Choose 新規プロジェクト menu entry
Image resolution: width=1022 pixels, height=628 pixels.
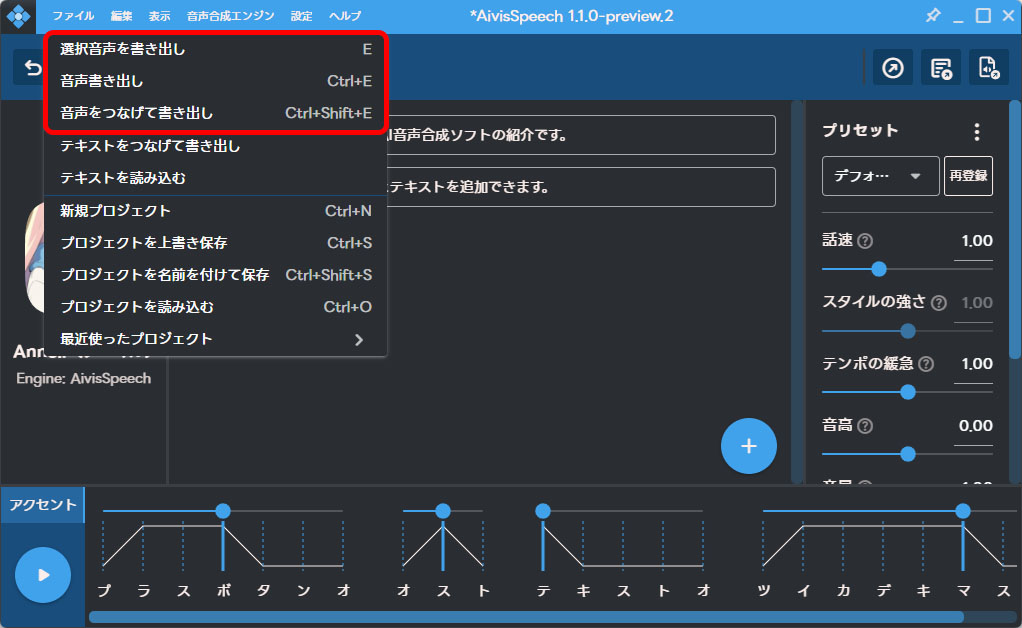(216, 211)
